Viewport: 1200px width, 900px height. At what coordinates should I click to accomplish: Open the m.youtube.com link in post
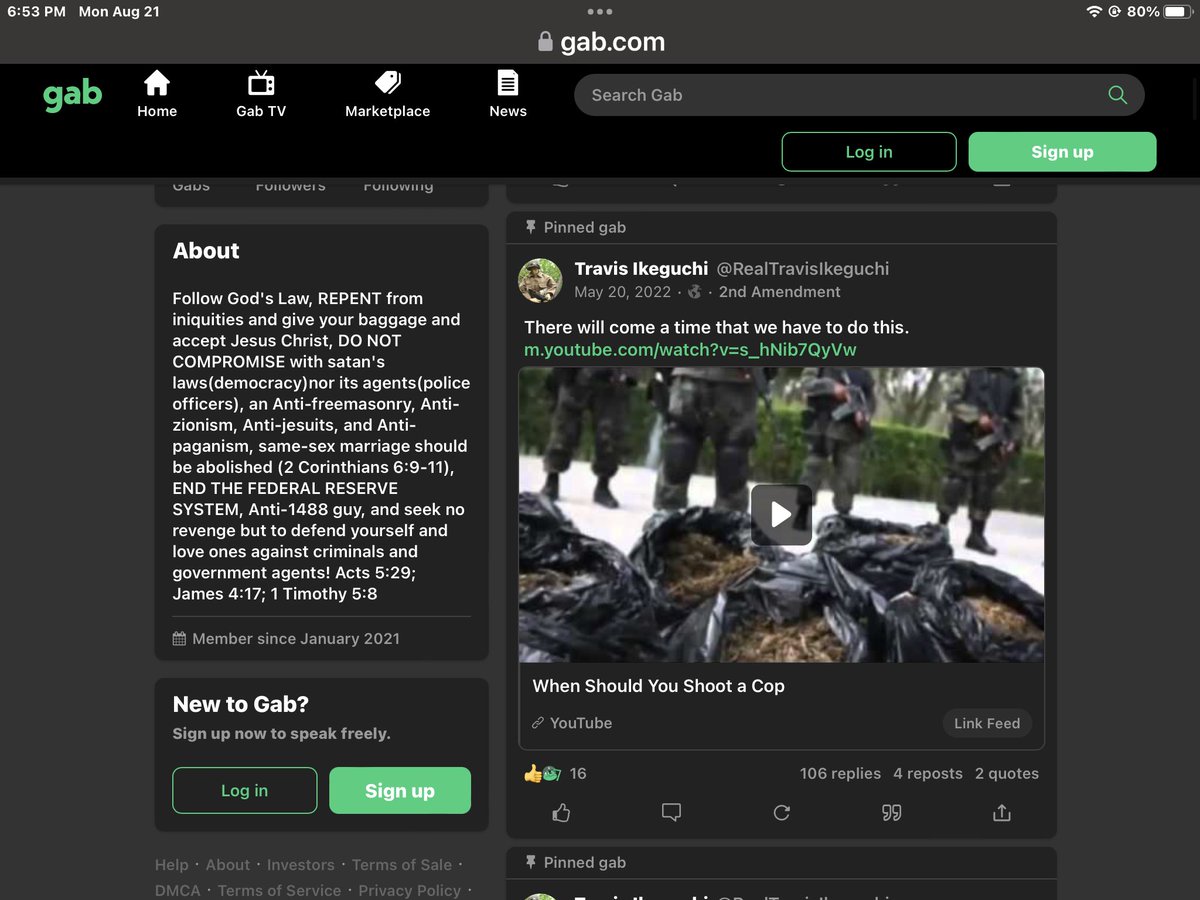690,350
